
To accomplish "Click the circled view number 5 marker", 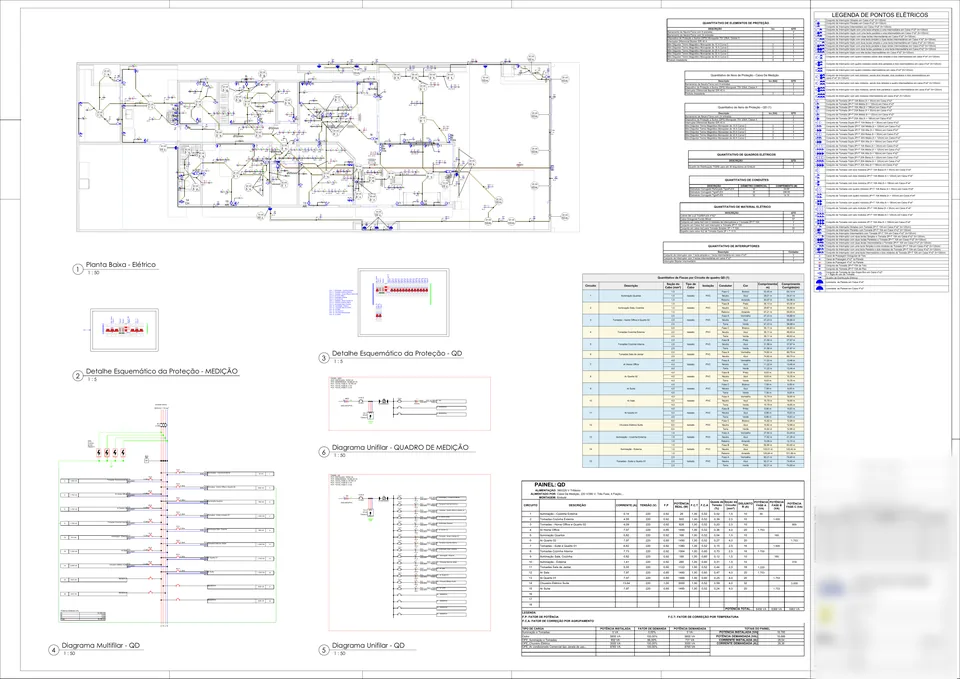I will (x=324, y=650).
